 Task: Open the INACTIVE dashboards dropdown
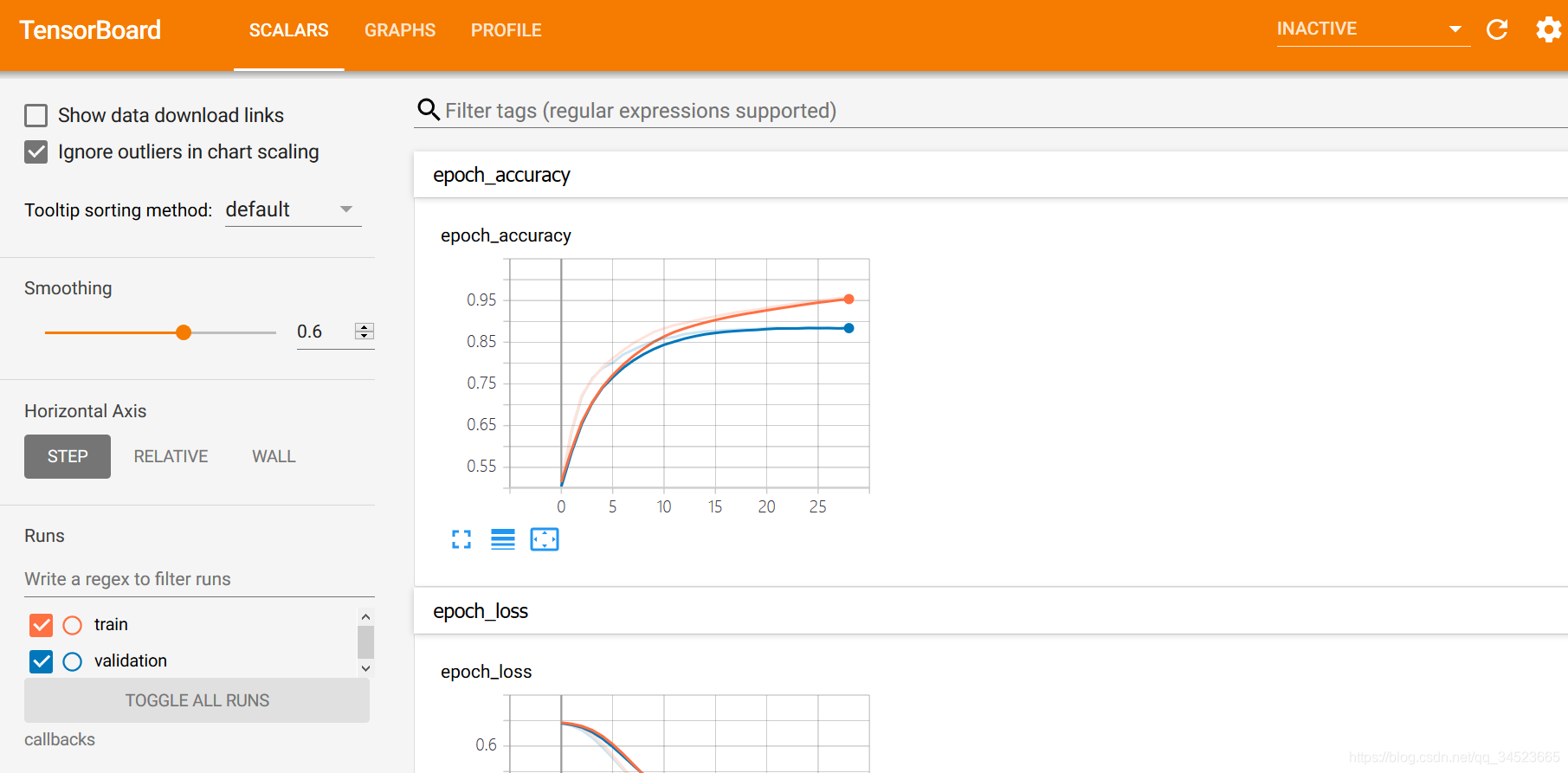click(x=1373, y=29)
